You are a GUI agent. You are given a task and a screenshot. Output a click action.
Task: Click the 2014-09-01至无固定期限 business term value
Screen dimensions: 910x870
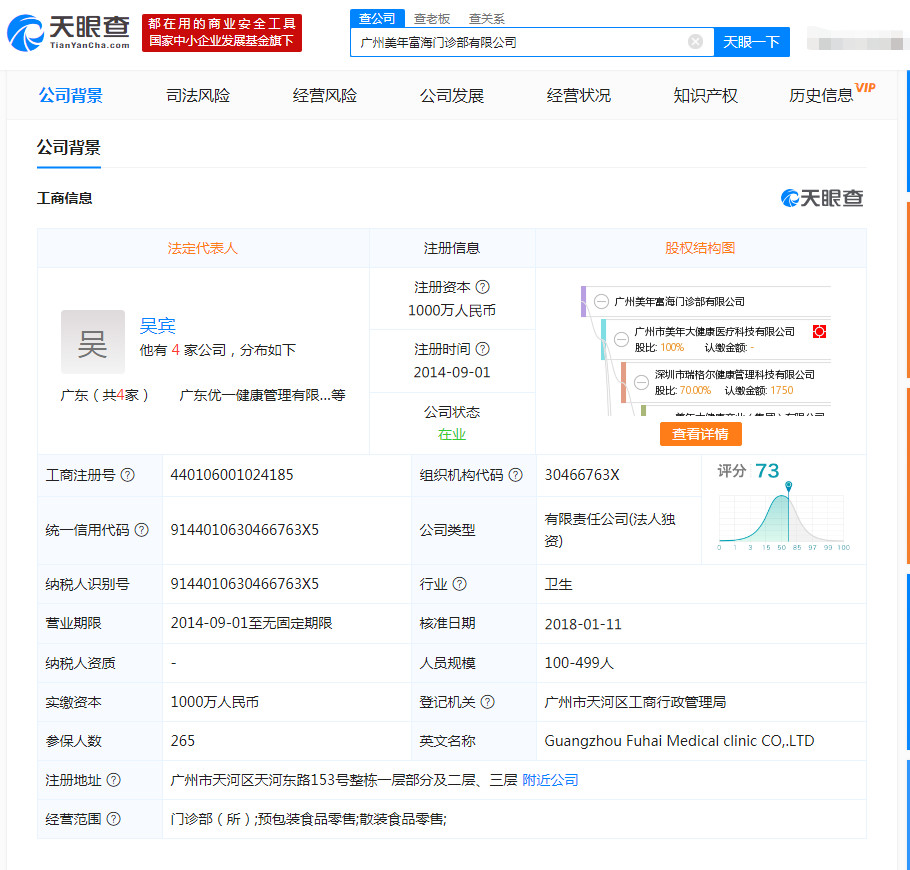(251, 623)
